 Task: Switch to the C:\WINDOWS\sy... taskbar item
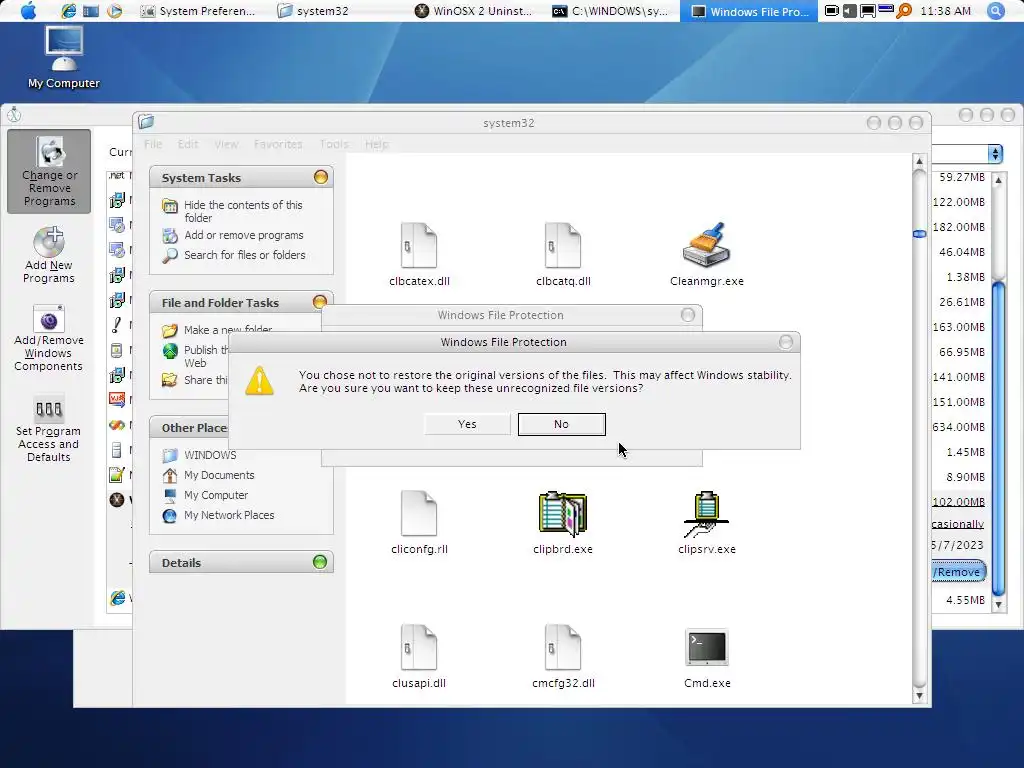click(611, 10)
